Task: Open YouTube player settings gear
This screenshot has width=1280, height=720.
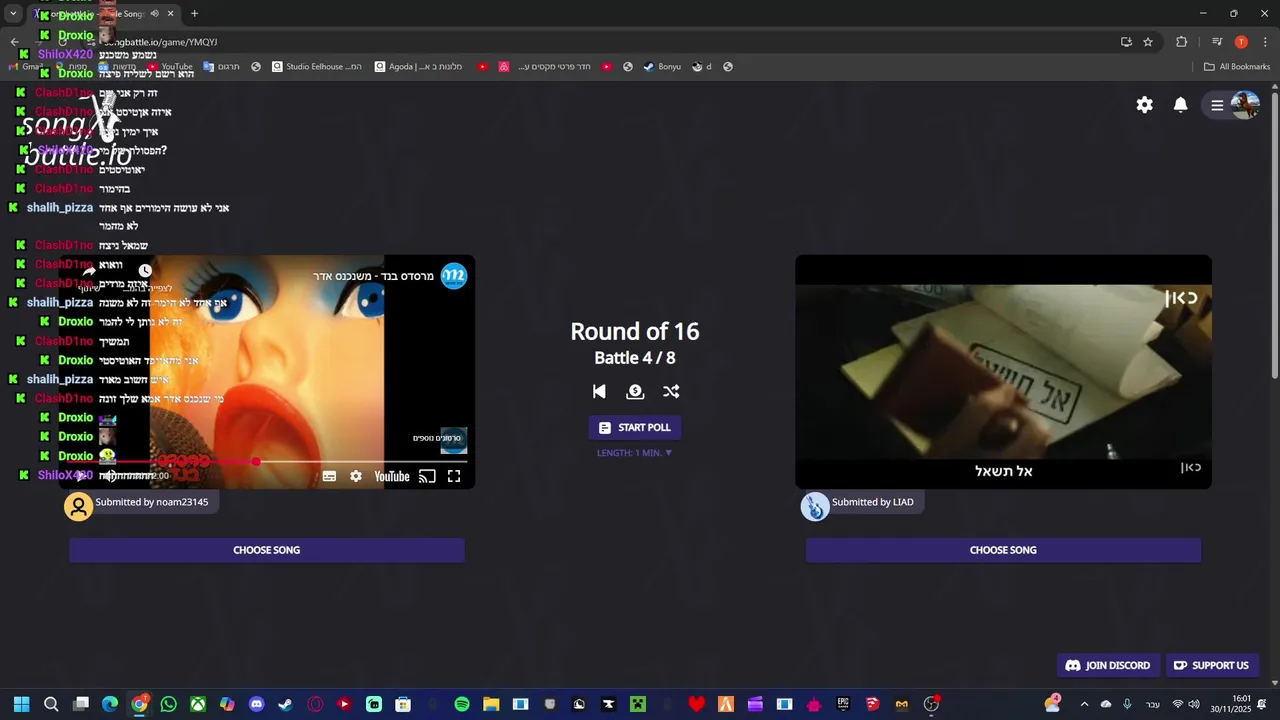Action: tap(356, 476)
